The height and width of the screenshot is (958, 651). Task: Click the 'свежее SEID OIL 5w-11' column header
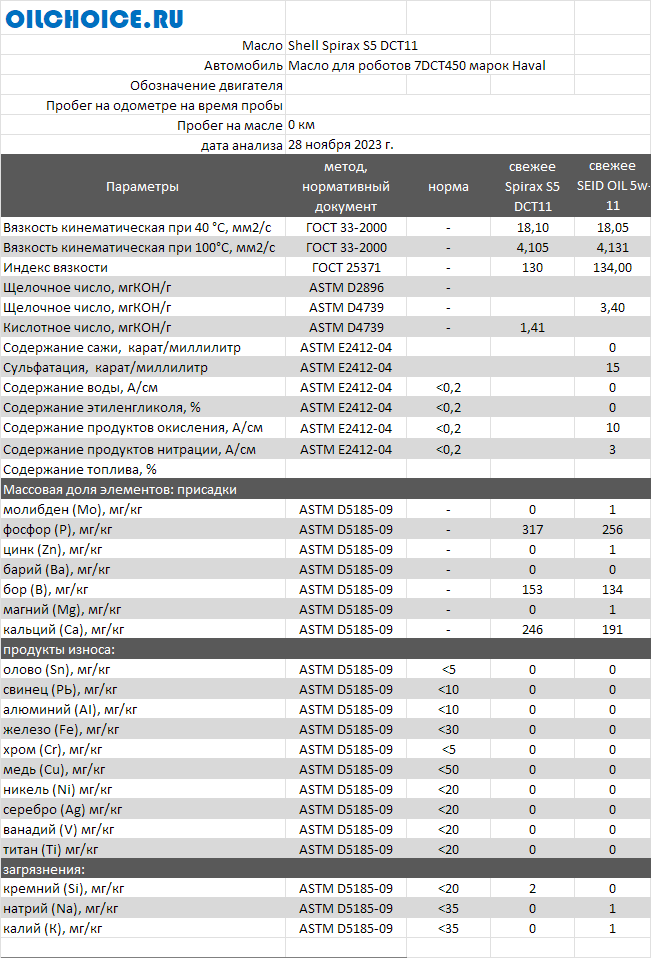pyautogui.click(x=613, y=186)
